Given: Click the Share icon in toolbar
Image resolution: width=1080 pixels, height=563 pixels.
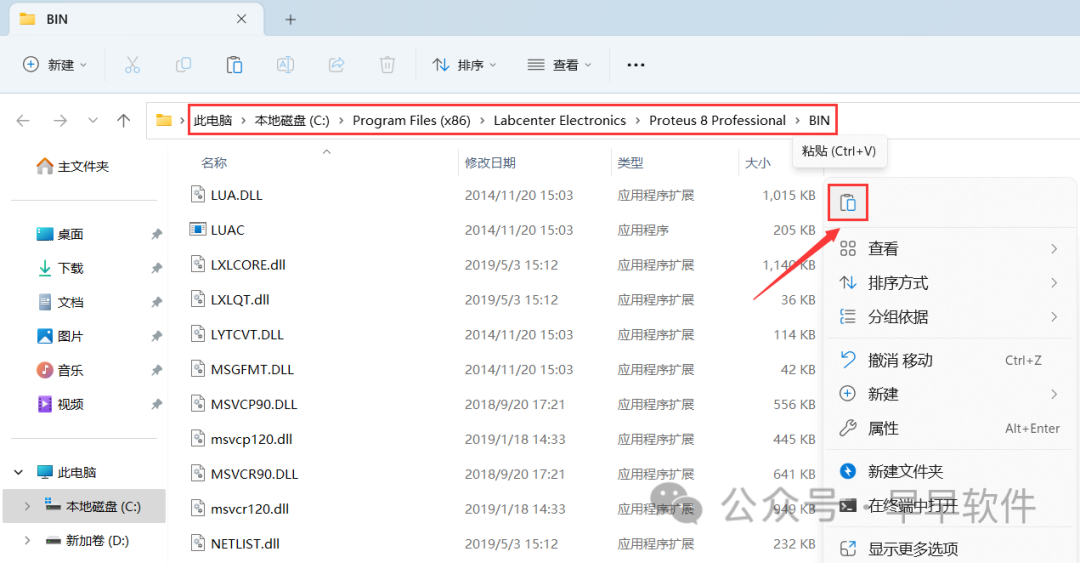Looking at the screenshot, I should [x=336, y=65].
